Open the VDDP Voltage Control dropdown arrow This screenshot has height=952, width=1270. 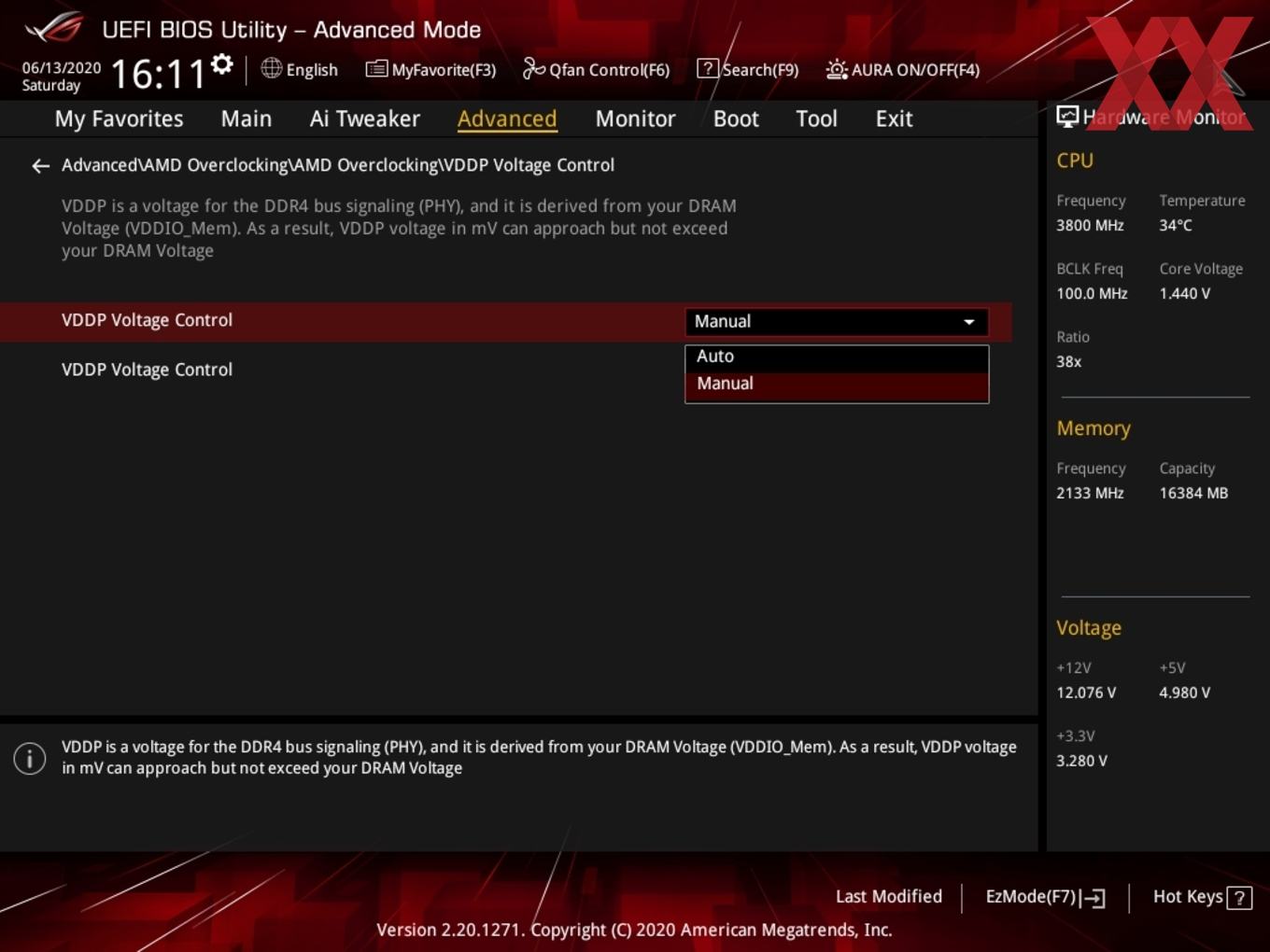click(969, 322)
